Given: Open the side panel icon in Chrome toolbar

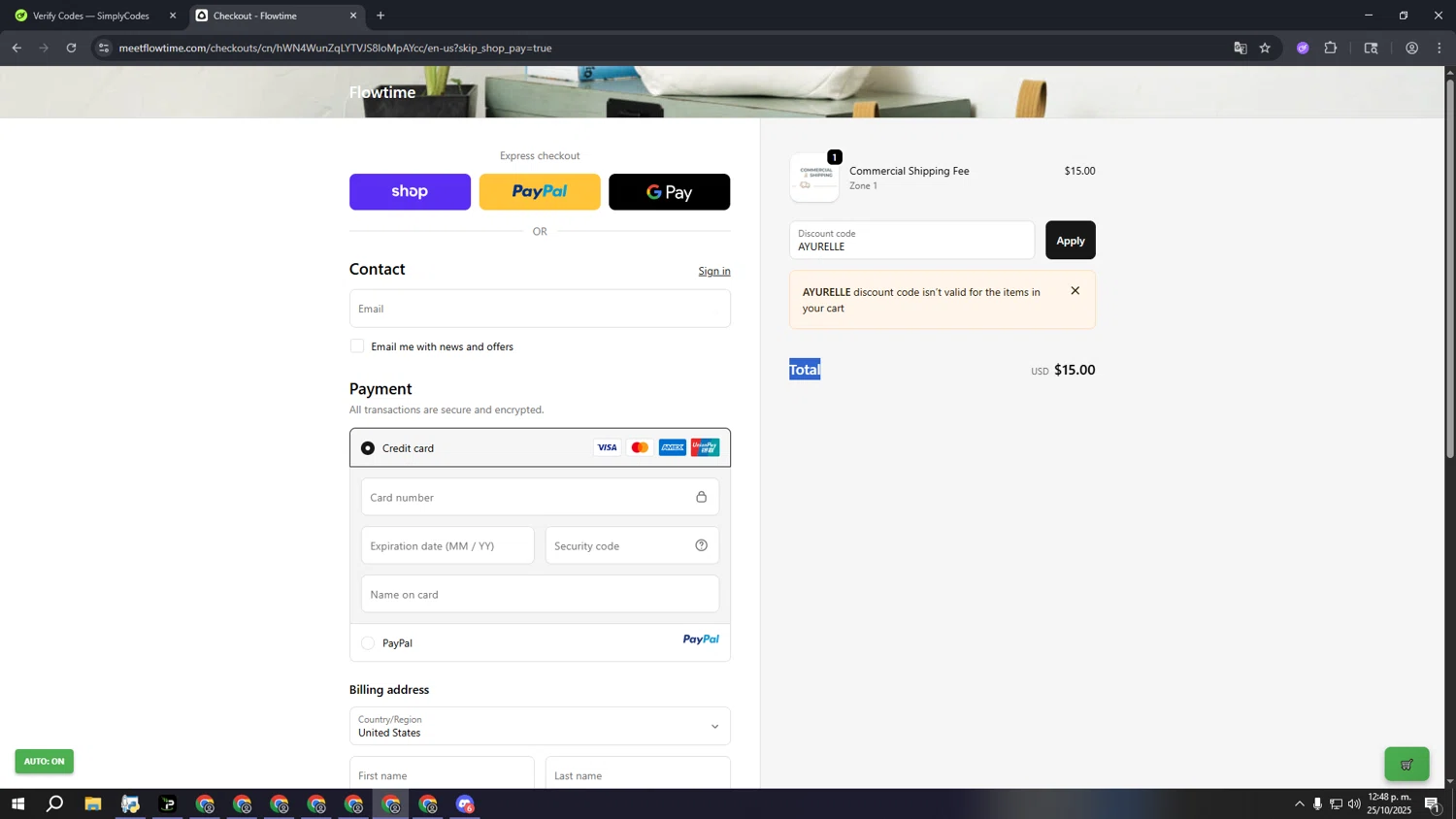Looking at the screenshot, I should coord(1371,48).
